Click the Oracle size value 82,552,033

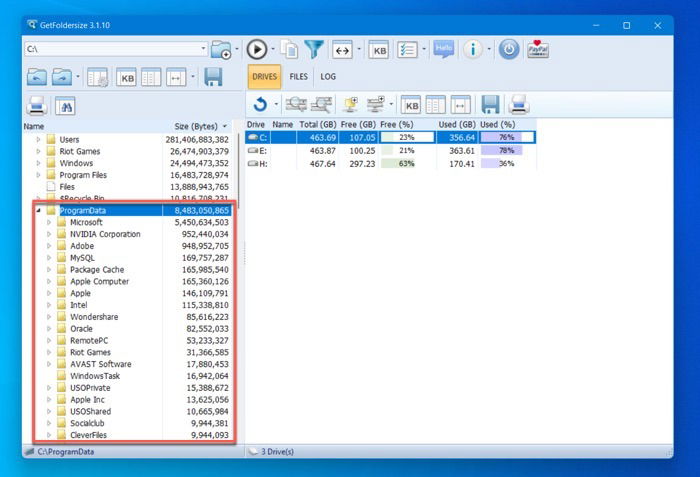point(208,329)
